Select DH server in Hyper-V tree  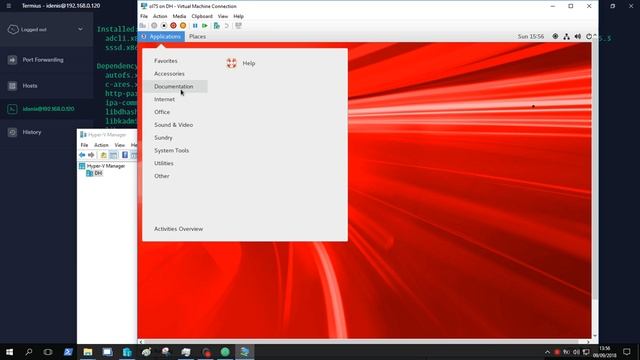94,173
